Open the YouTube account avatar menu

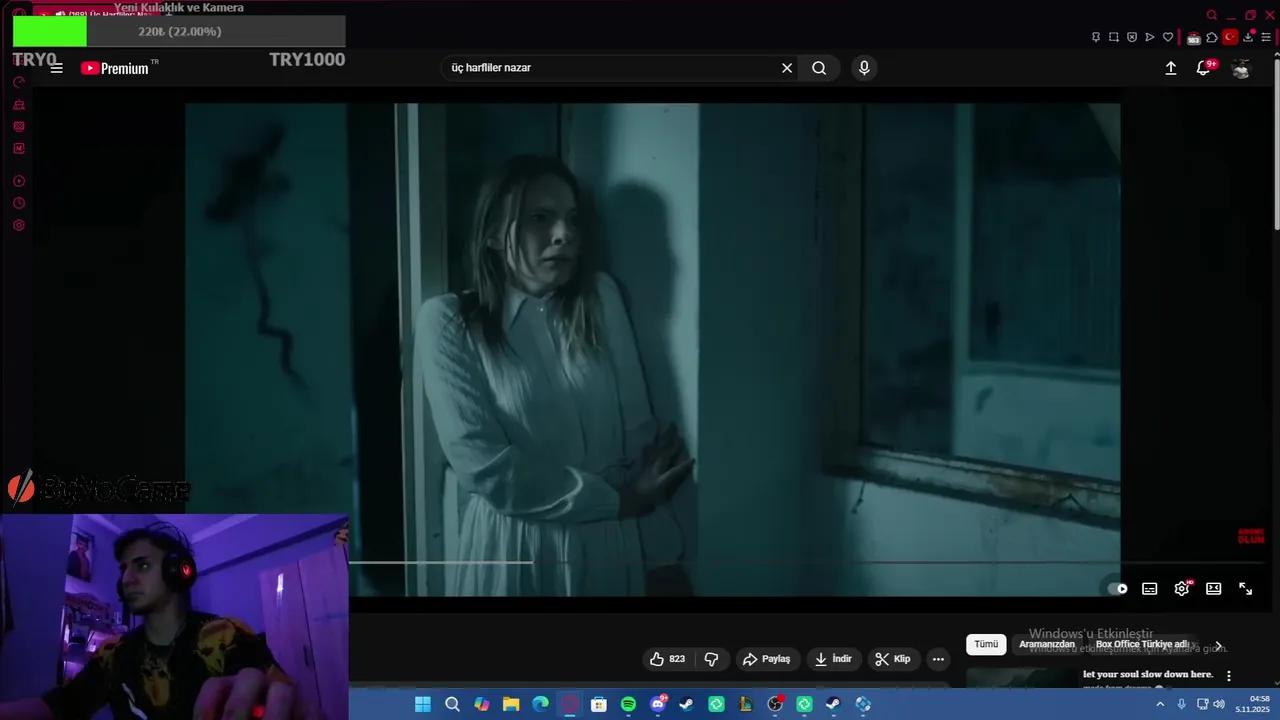coord(1241,68)
